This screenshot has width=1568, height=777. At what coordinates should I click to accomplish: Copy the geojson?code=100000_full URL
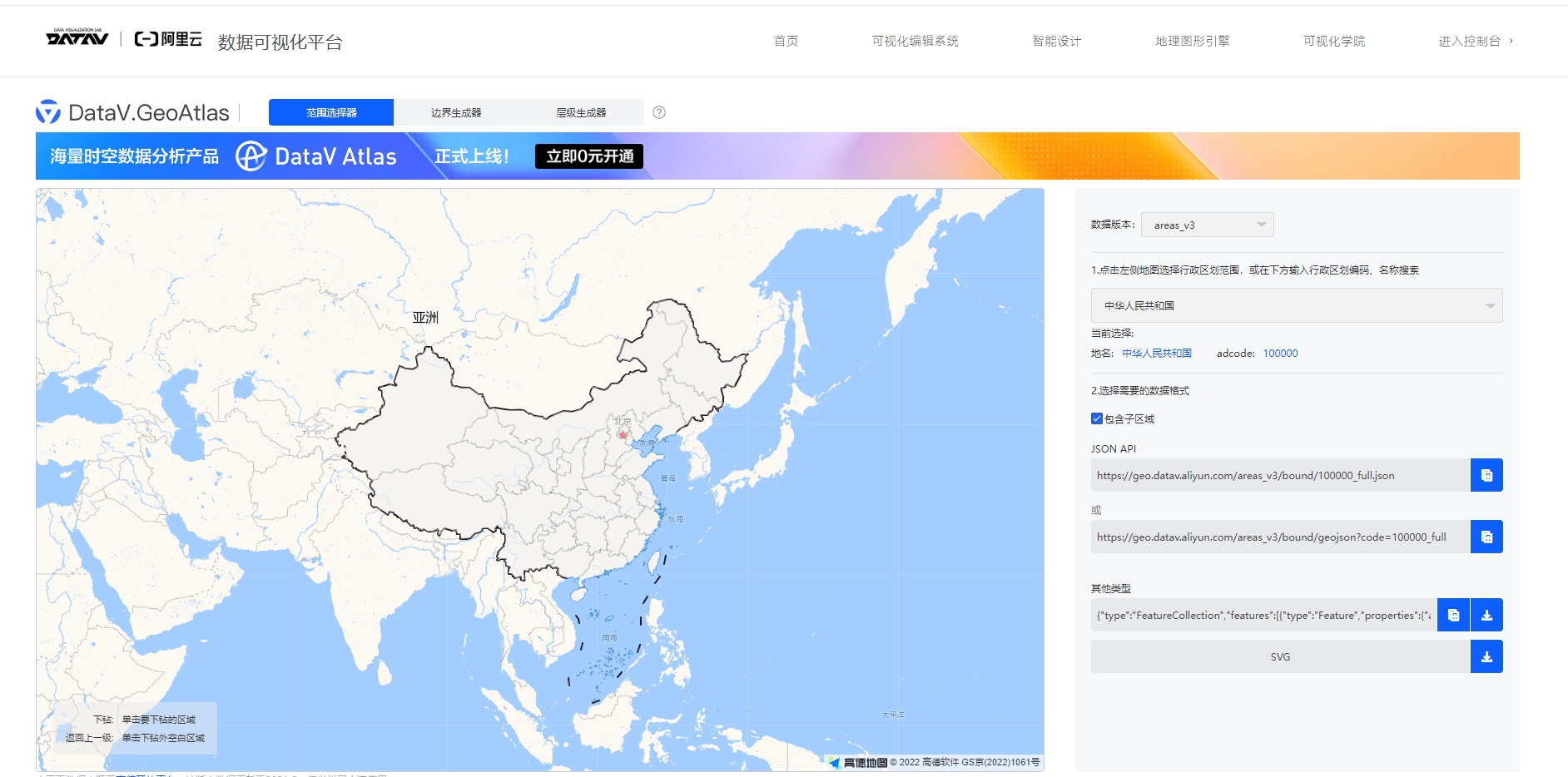tap(1486, 537)
